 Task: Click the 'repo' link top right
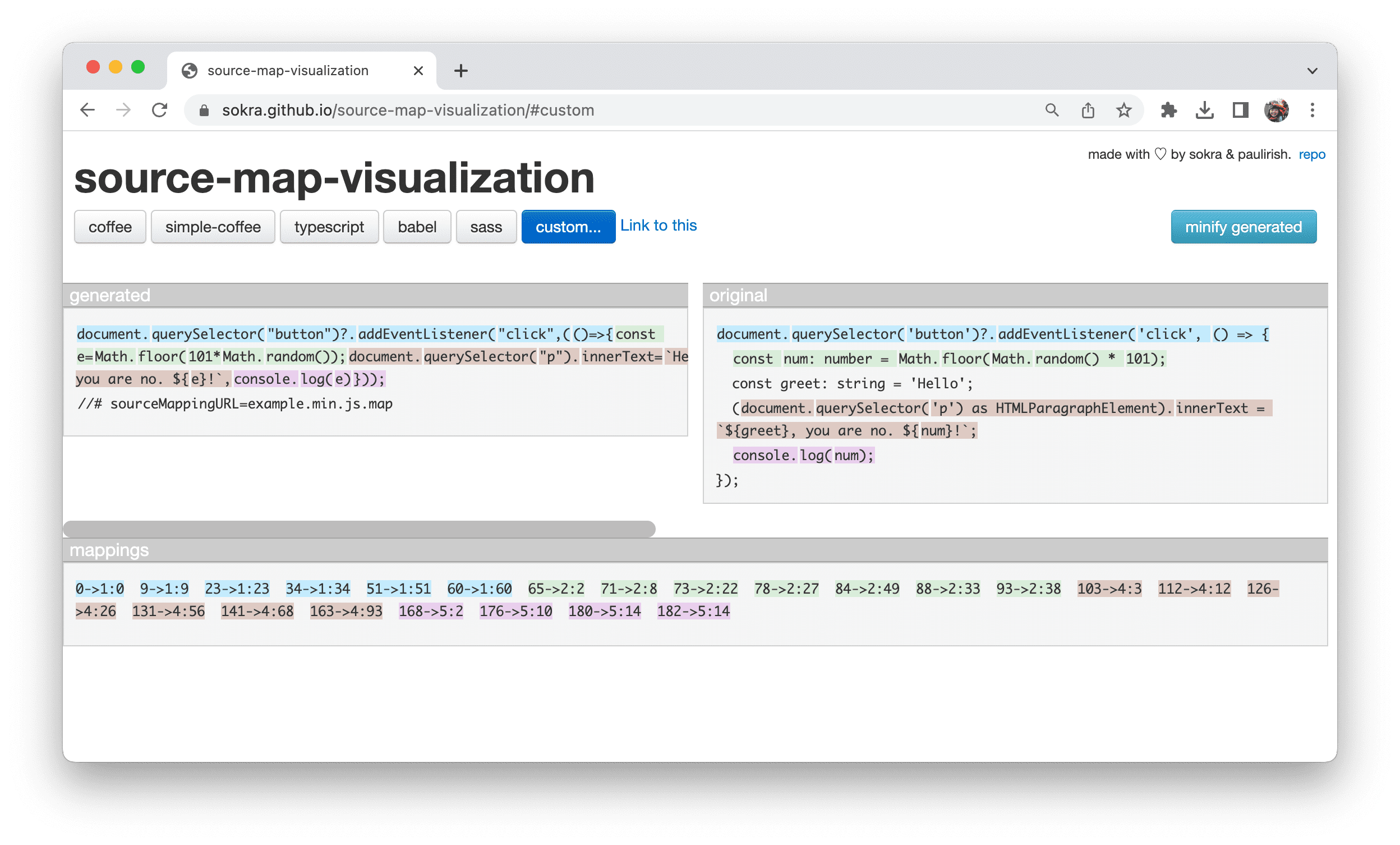[1310, 154]
